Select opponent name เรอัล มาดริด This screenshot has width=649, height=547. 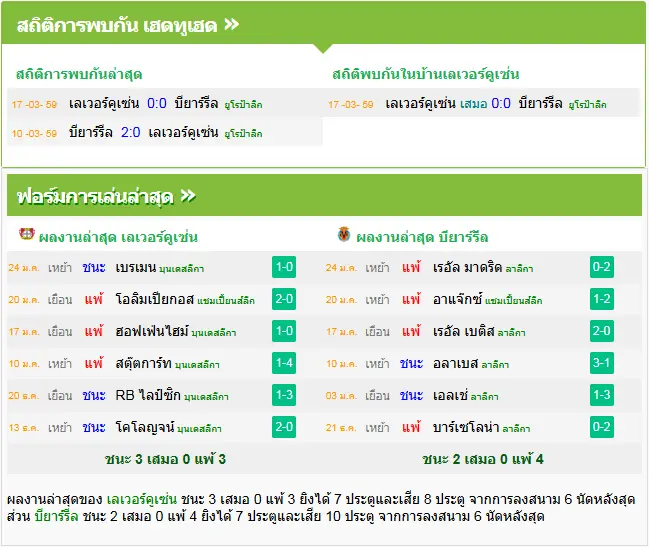pos(467,267)
